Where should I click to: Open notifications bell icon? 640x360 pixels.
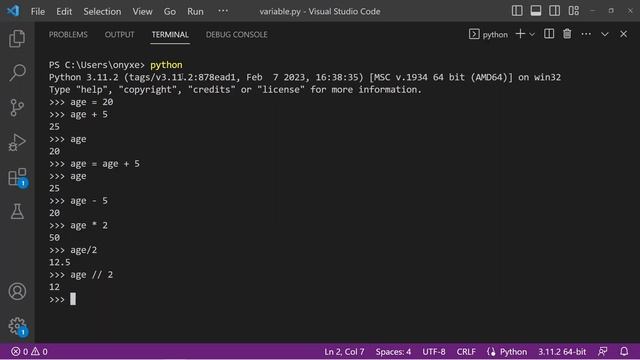pos(624,351)
